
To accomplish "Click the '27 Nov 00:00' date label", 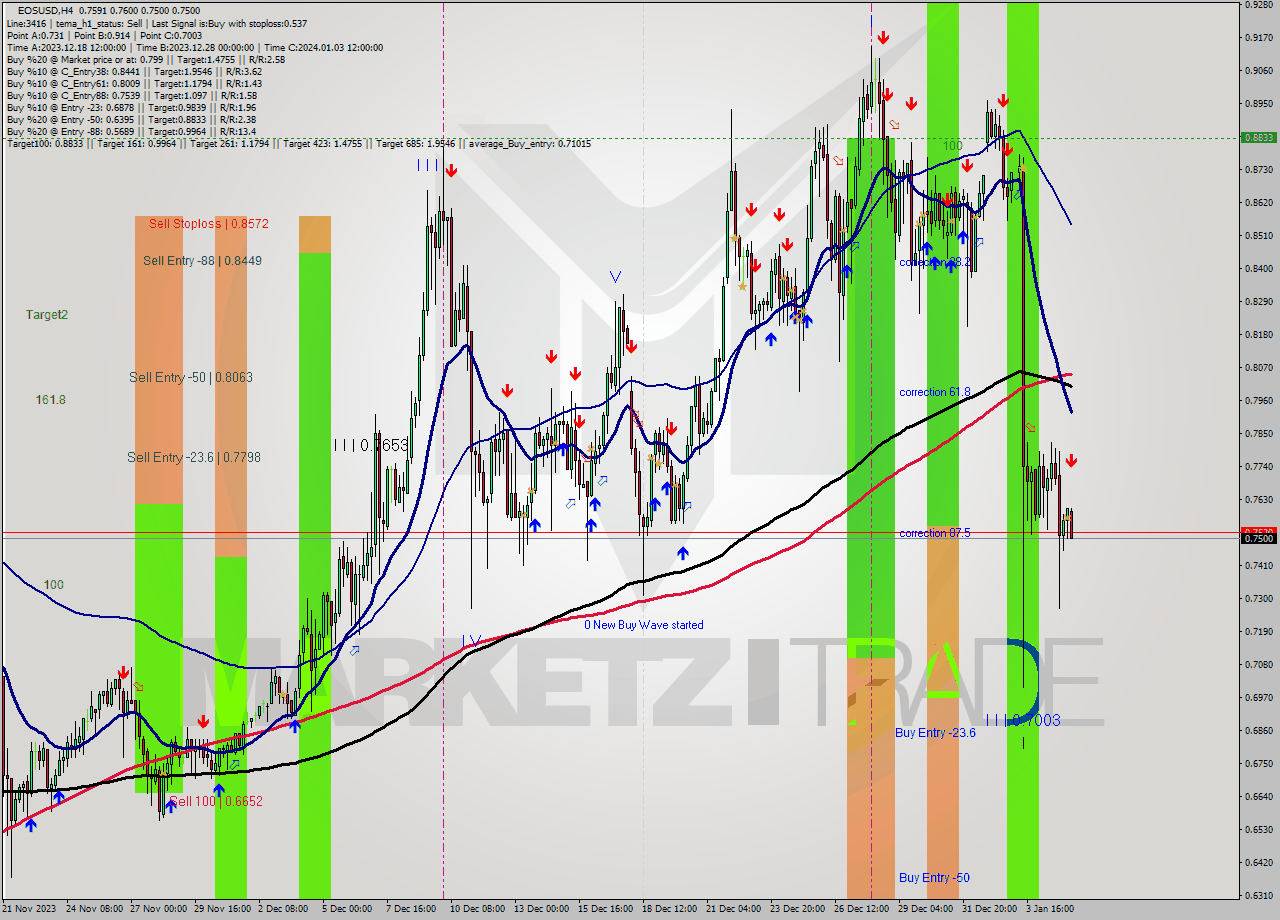I will [x=159, y=909].
